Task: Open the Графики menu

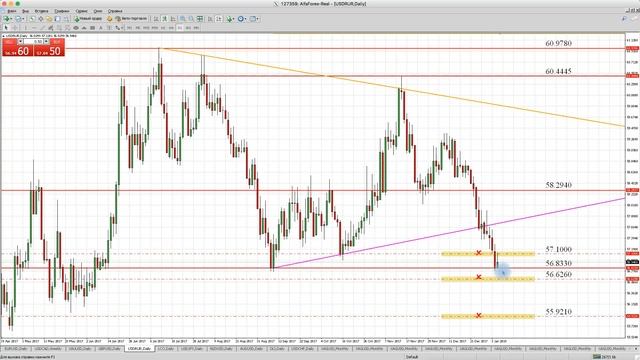Action: coord(62,11)
